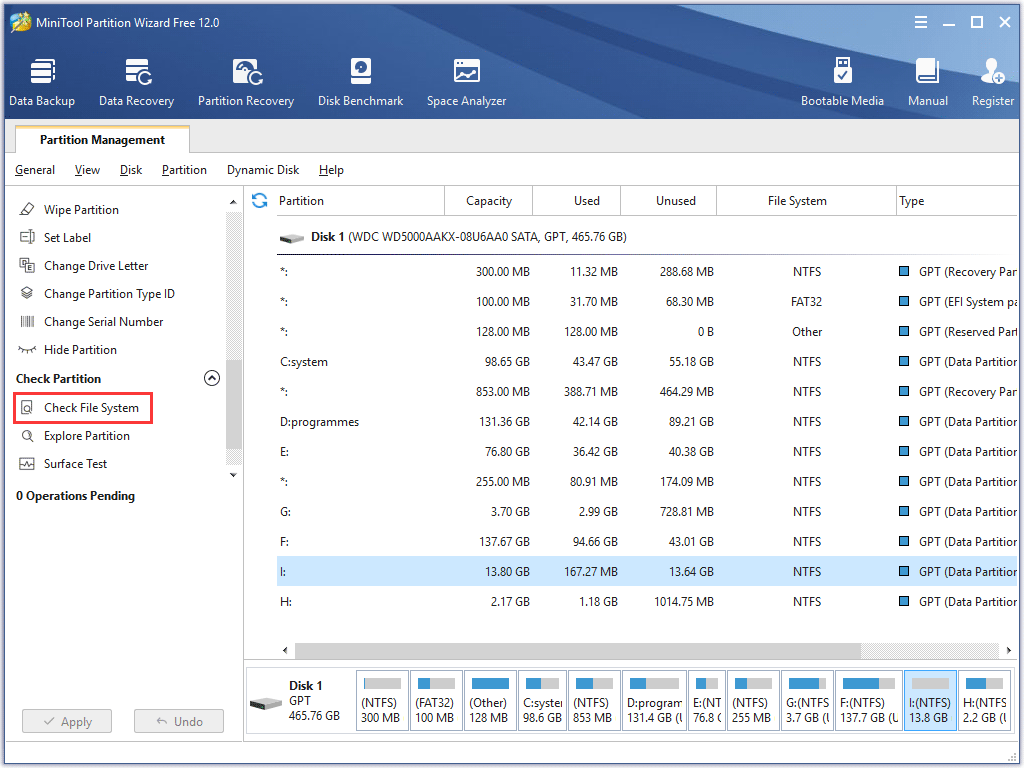This screenshot has height=768, width=1024.
Task: Start Disk Benchmark
Action: (360, 82)
